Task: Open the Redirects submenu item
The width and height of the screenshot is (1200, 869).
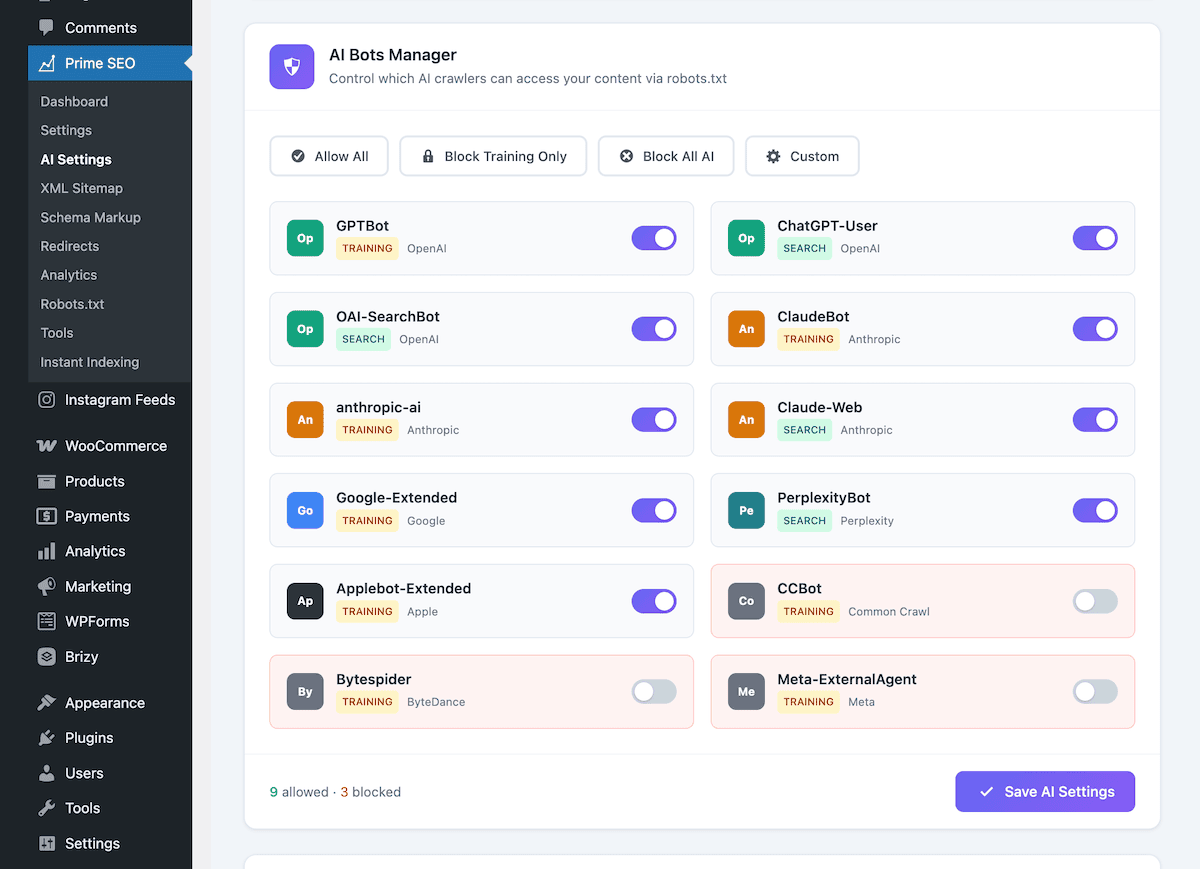Action: coord(70,247)
